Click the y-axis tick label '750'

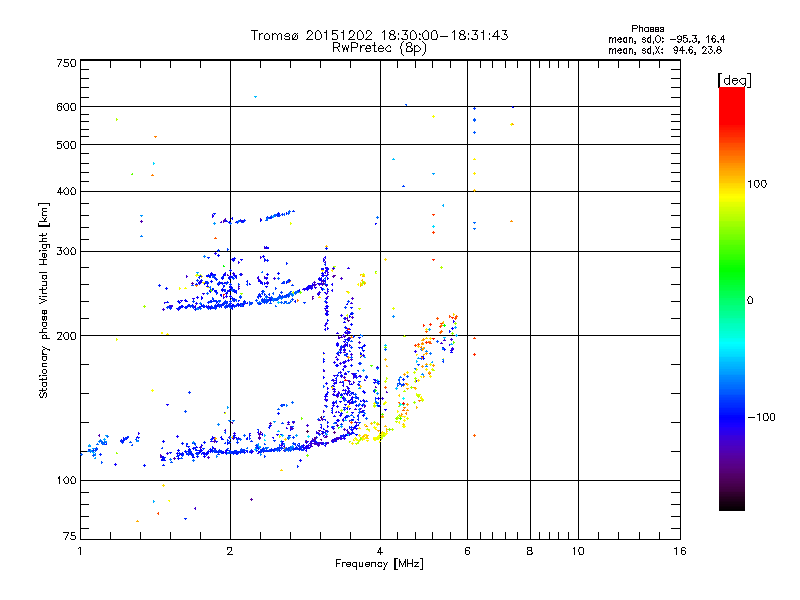(x=66, y=63)
